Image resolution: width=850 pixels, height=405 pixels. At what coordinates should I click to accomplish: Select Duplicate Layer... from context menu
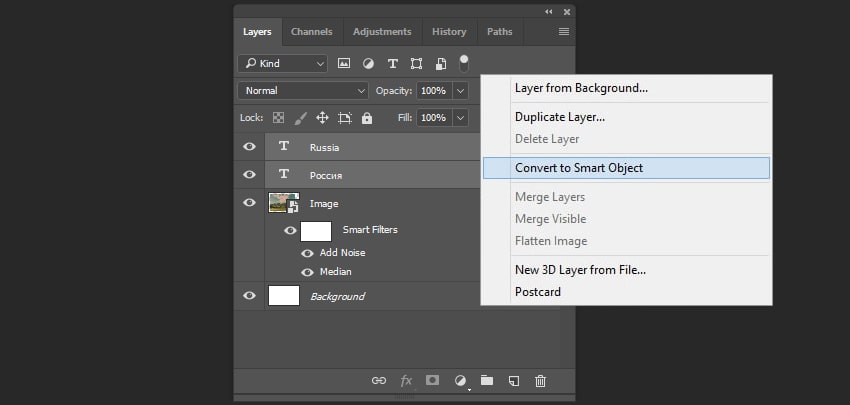(559, 117)
